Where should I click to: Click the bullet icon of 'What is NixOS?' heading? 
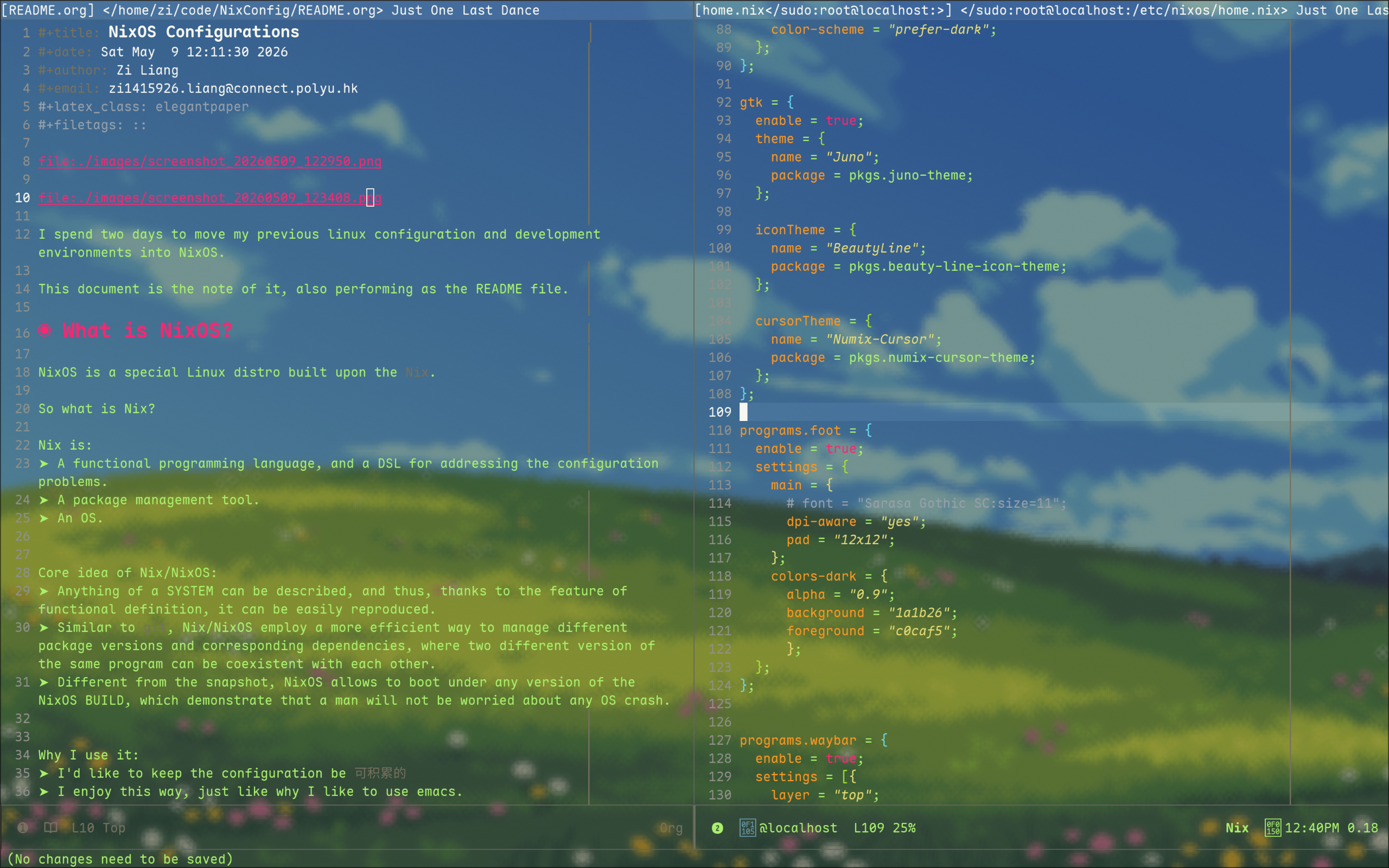click(x=45, y=330)
